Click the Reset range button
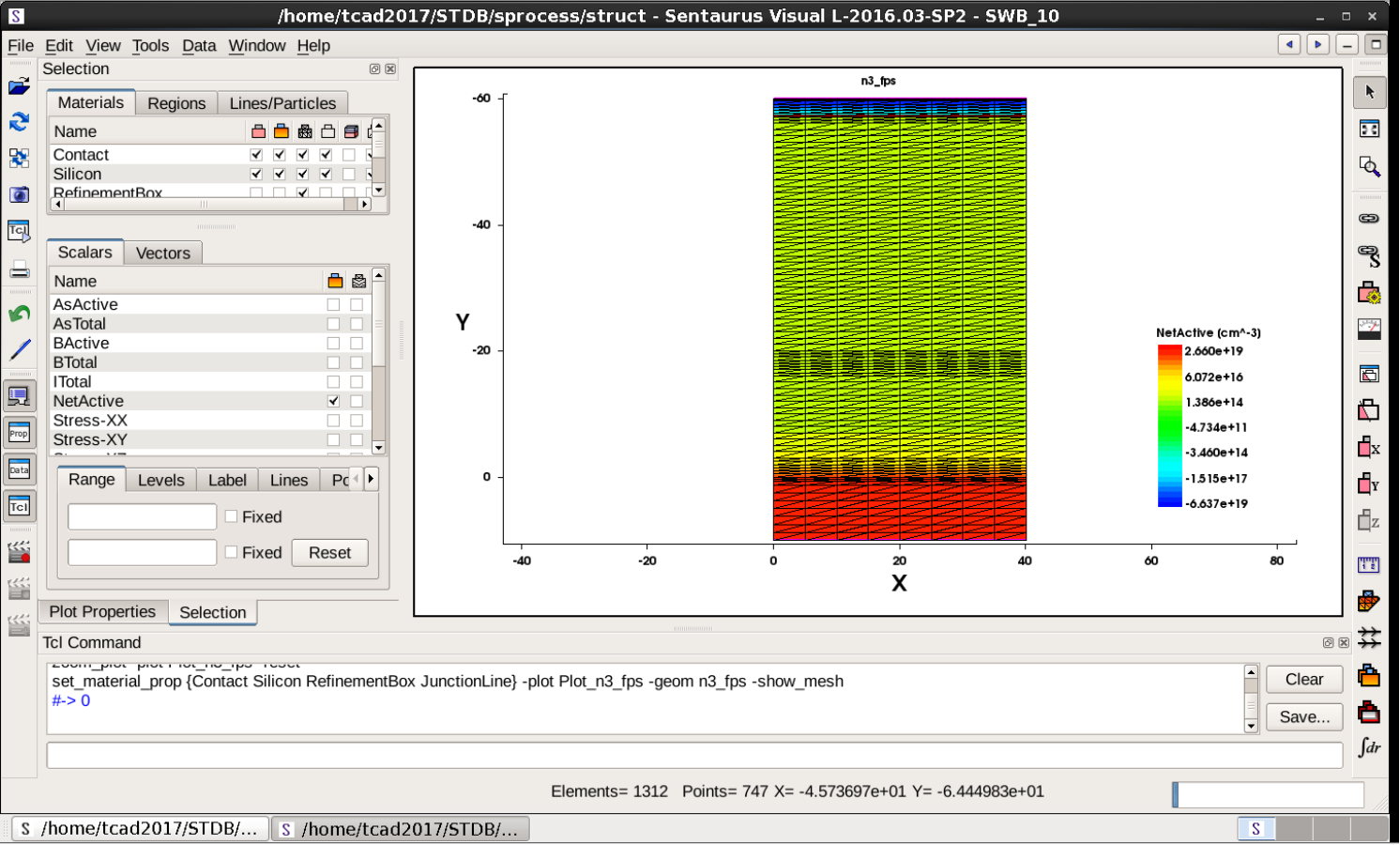1400x845 pixels. click(x=329, y=553)
